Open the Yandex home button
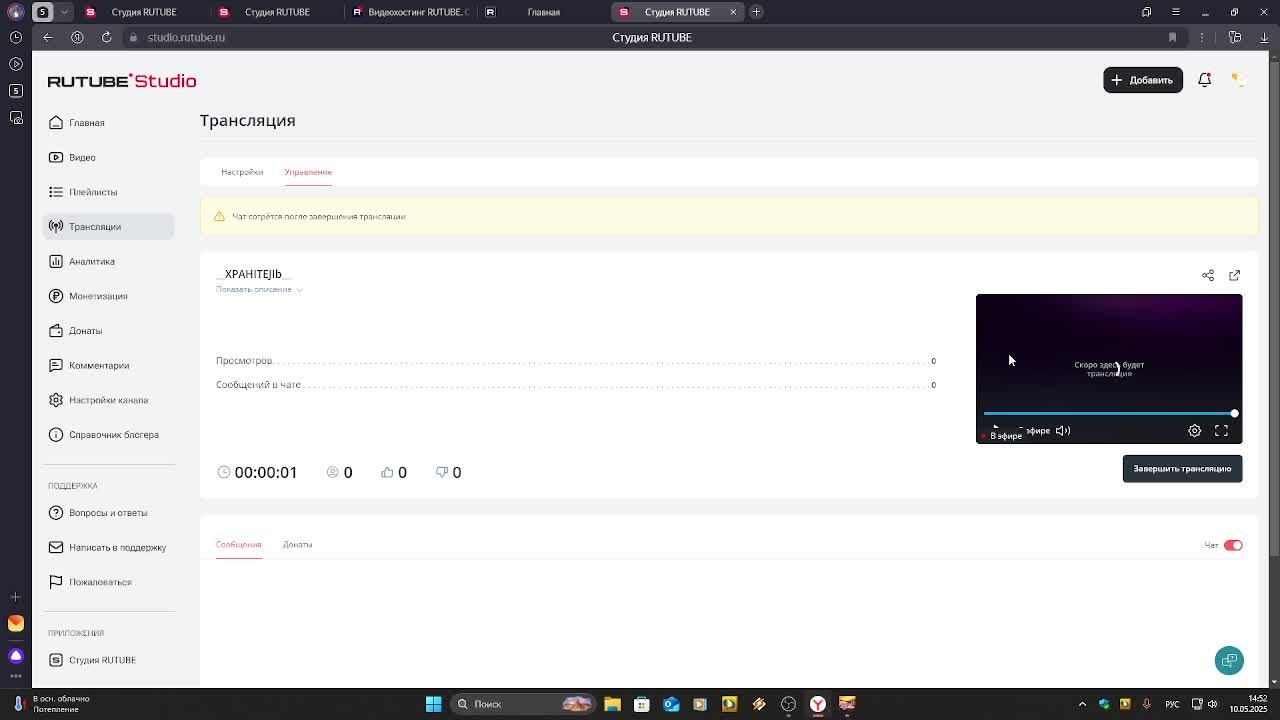 [77, 37]
